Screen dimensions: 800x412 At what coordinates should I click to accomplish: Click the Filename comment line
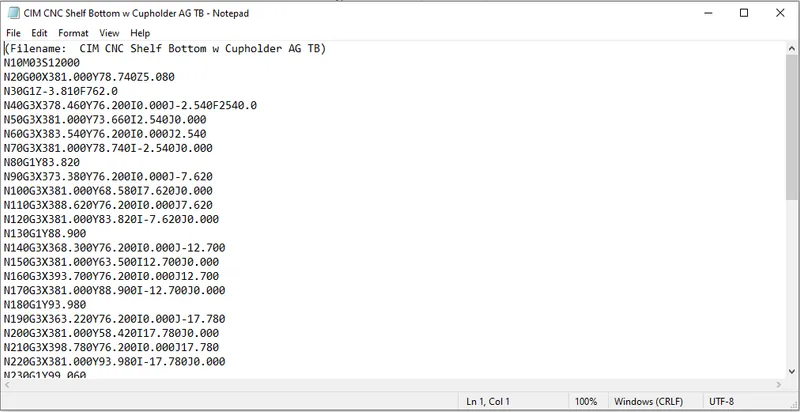[x=165, y=49]
